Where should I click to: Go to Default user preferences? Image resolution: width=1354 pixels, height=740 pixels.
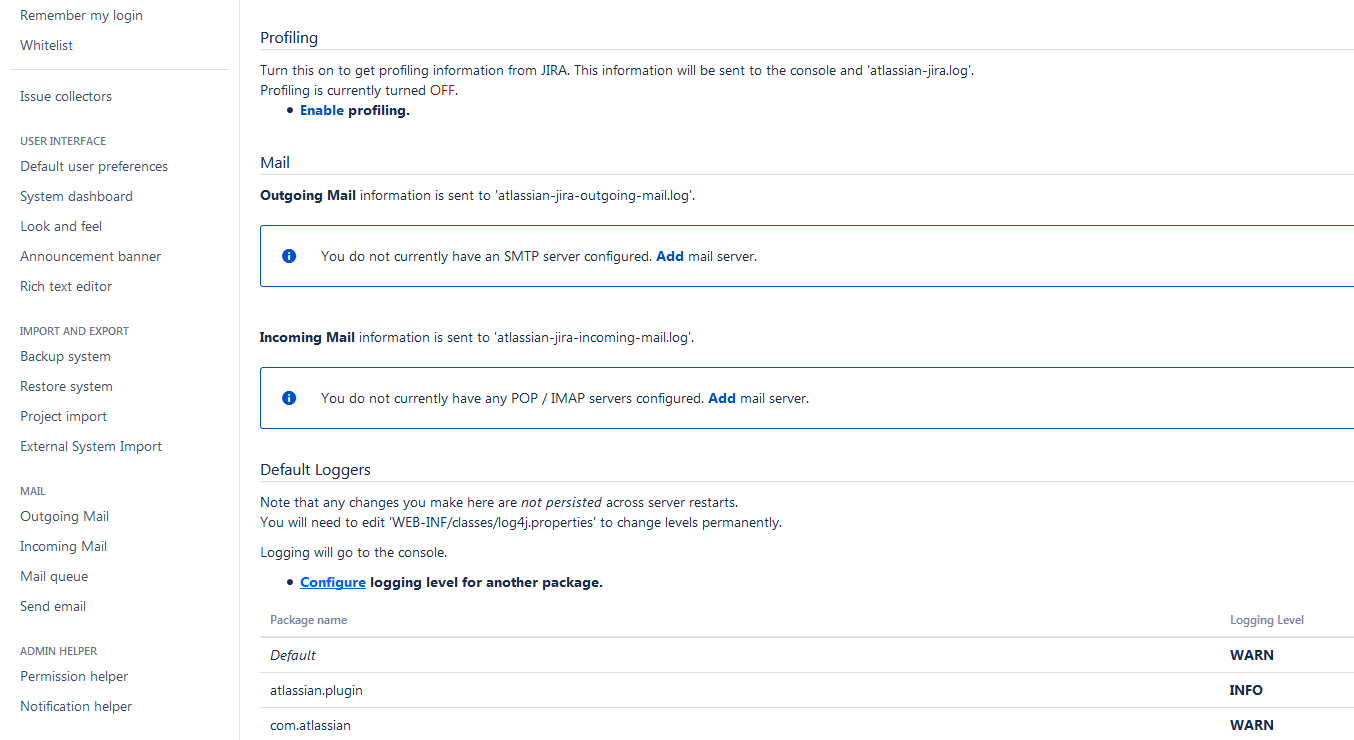94,166
